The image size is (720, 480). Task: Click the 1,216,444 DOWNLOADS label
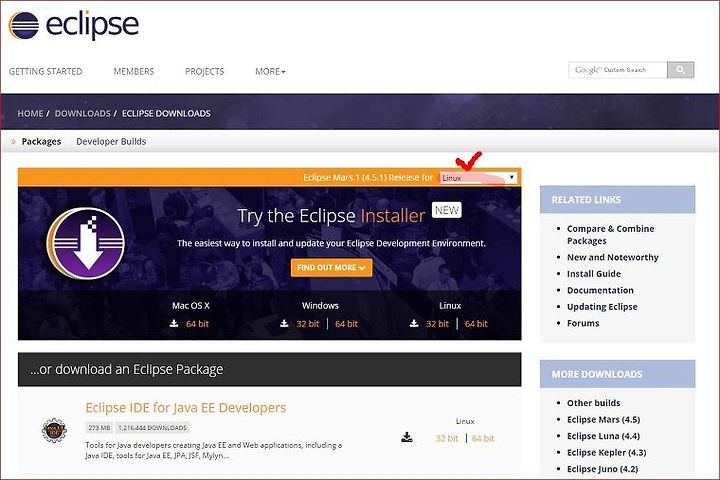(x=152, y=428)
